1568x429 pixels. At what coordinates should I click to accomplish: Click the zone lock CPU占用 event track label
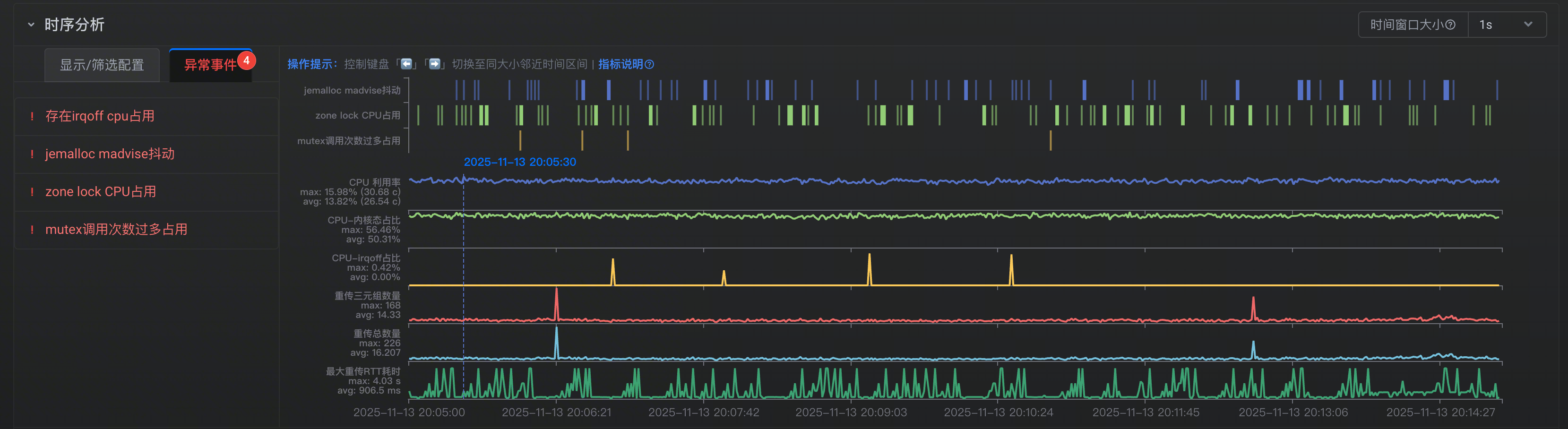358,115
